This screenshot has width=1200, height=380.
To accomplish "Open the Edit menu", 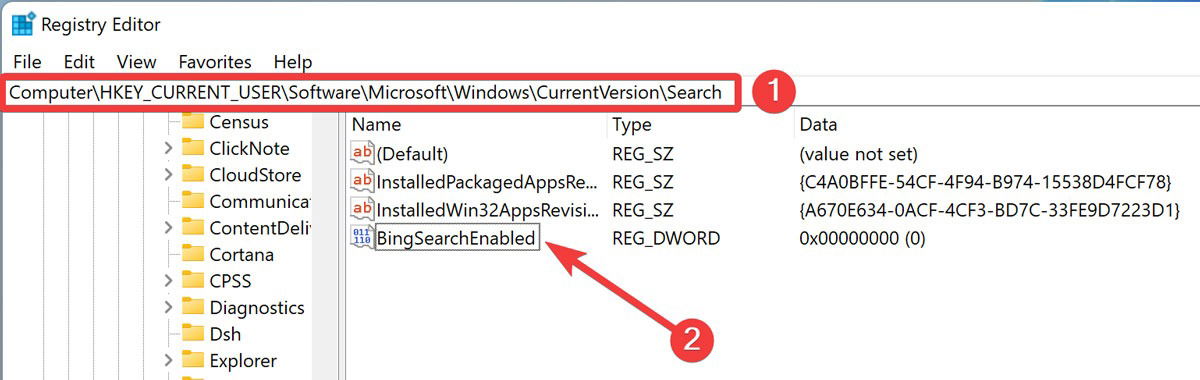I will coord(79,62).
